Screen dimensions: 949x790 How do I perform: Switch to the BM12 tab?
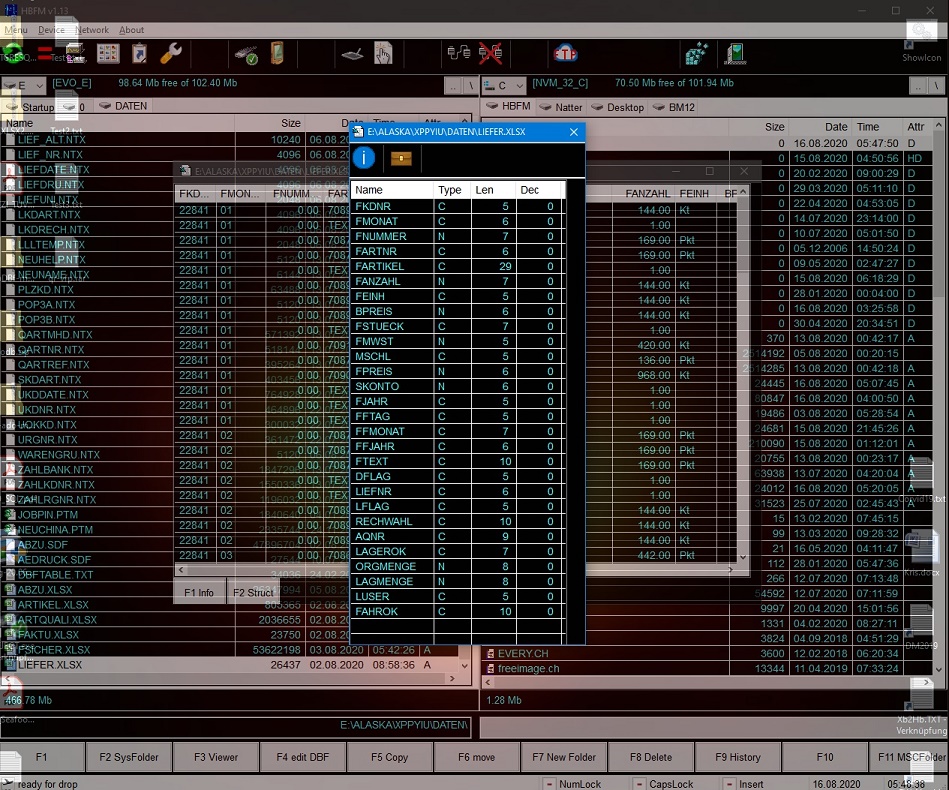tap(674, 107)
